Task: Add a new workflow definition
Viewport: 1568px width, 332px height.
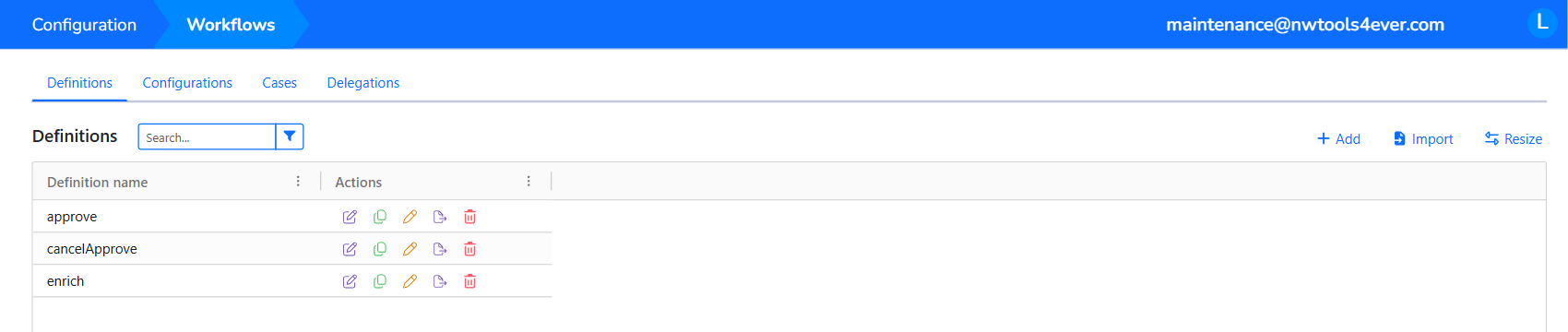Action: tap(1338, 138)
